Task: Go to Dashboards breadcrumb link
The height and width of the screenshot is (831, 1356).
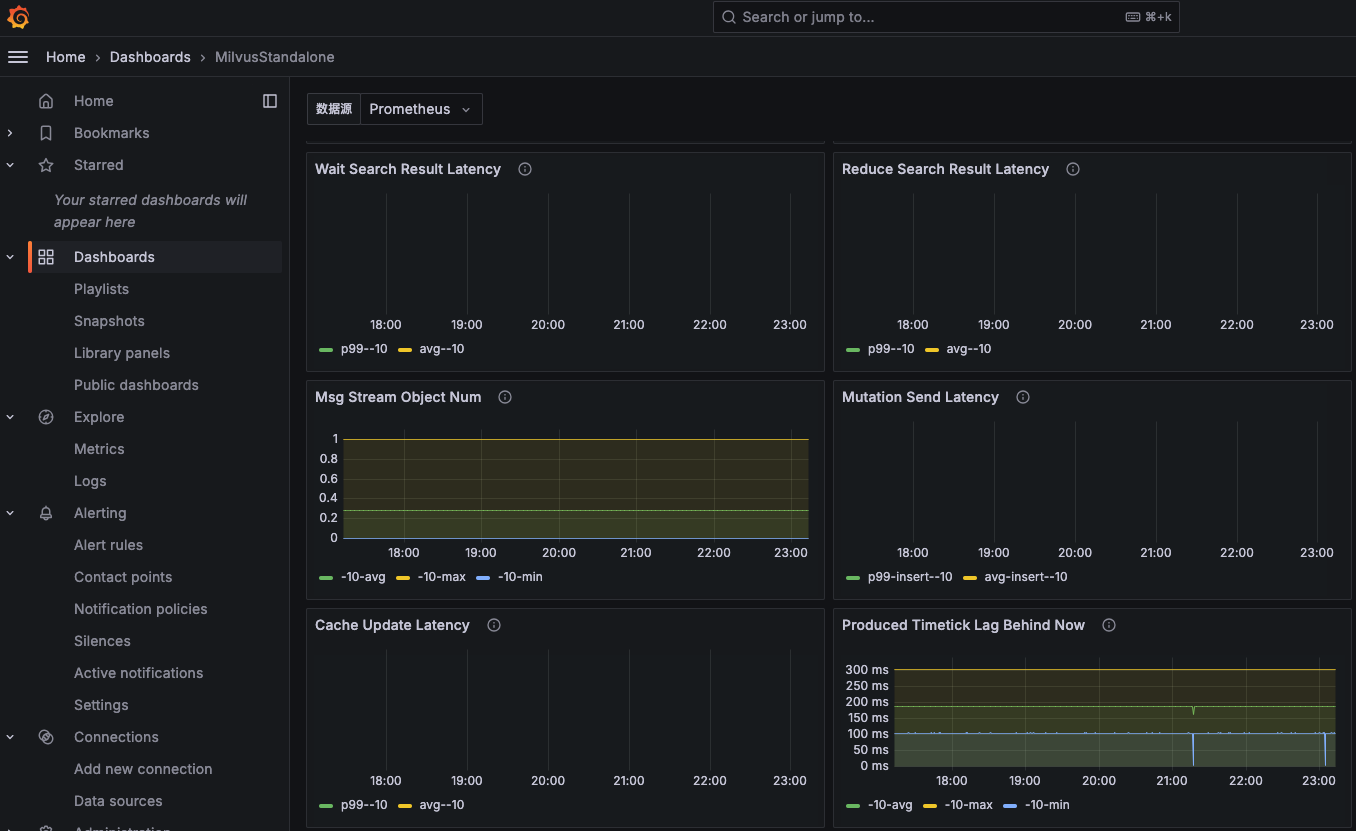Action: click(150, 57)
